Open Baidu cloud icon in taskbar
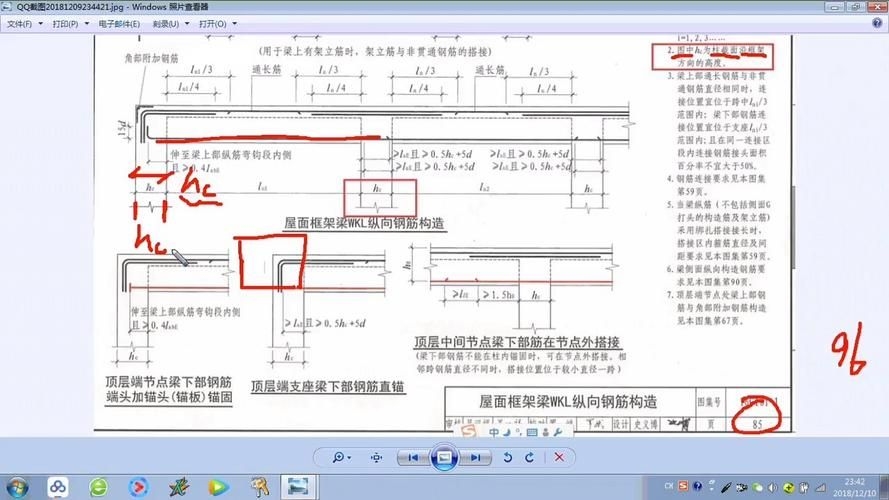 point(58,486)
